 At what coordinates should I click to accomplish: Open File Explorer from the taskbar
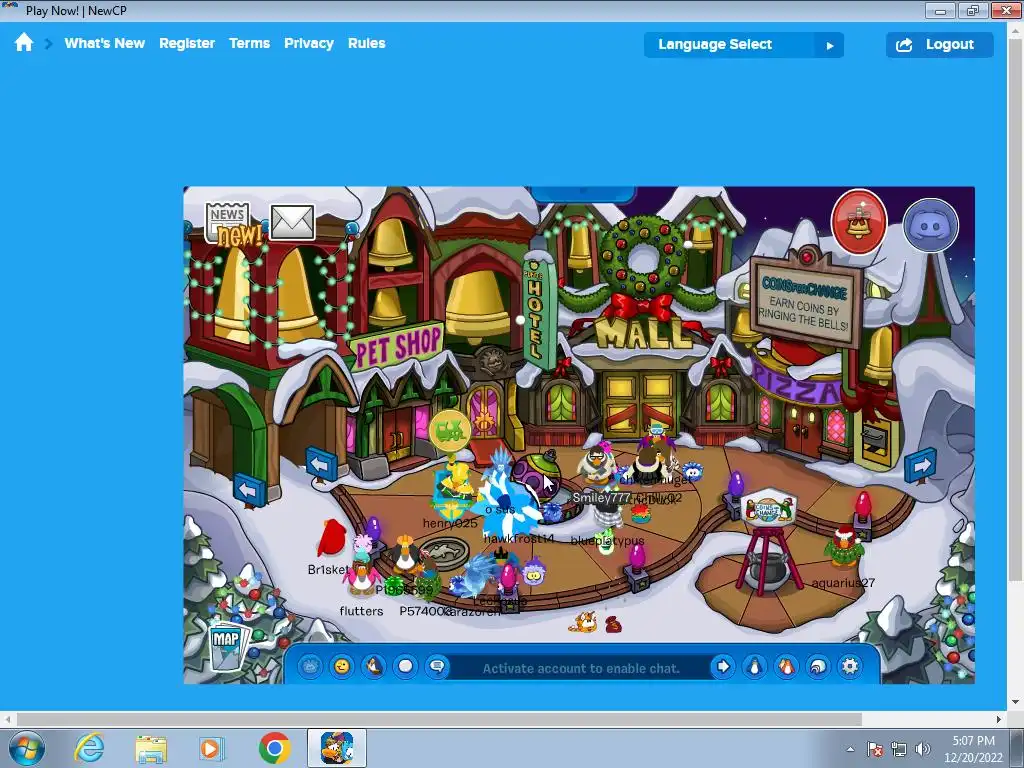pos(151,748)
